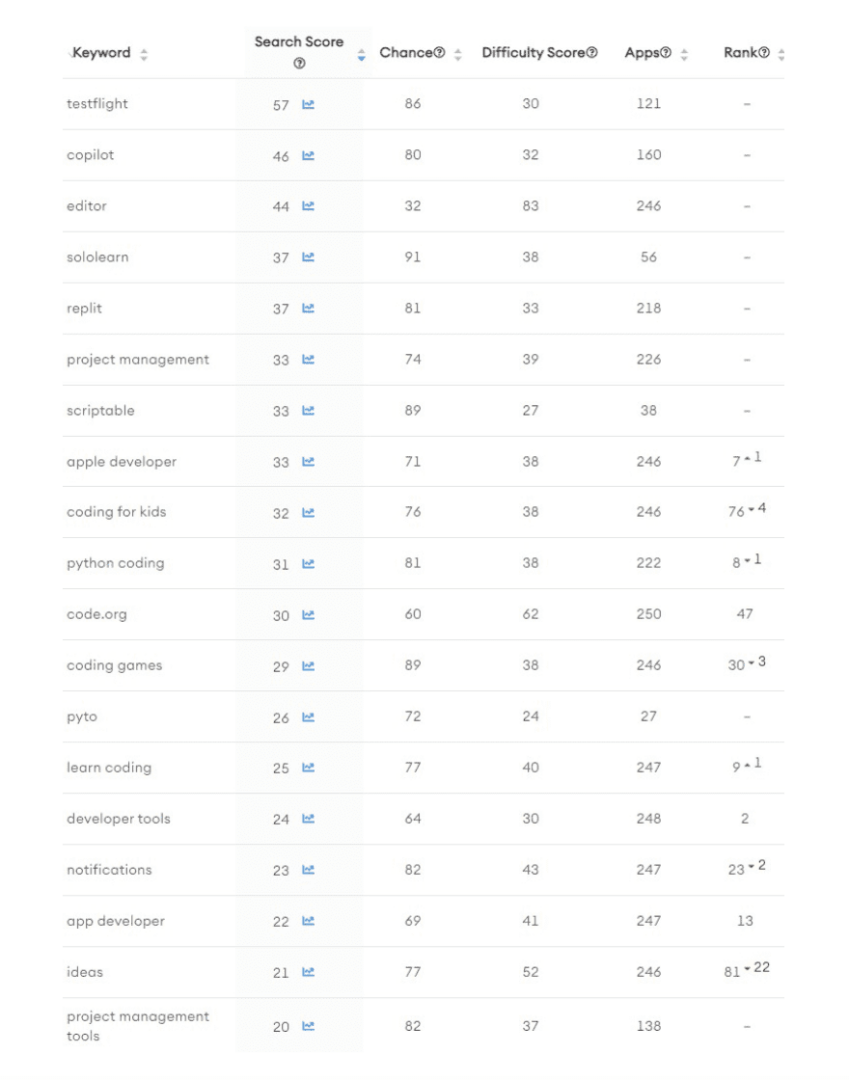The height and width of the screenshot is (1080, 849).
Task: Open the trend chart for "testflight"
Action: point(308,104)
